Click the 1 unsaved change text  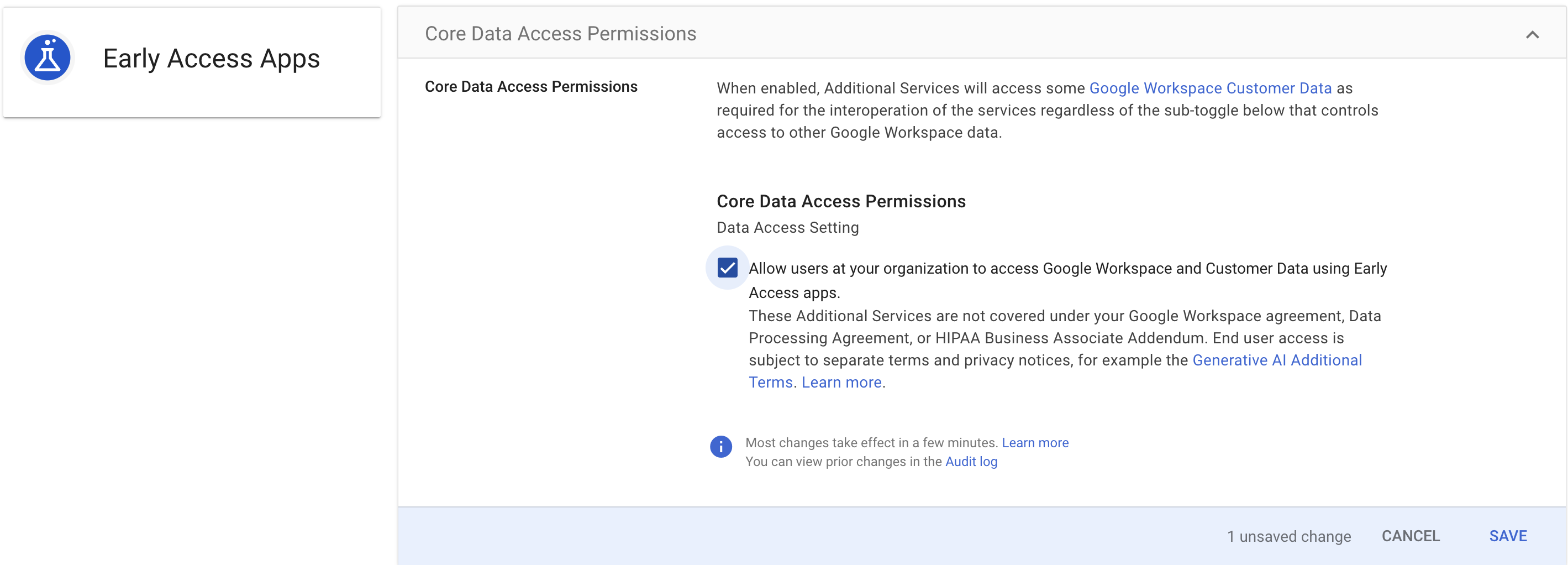(x=1288, y=536)
